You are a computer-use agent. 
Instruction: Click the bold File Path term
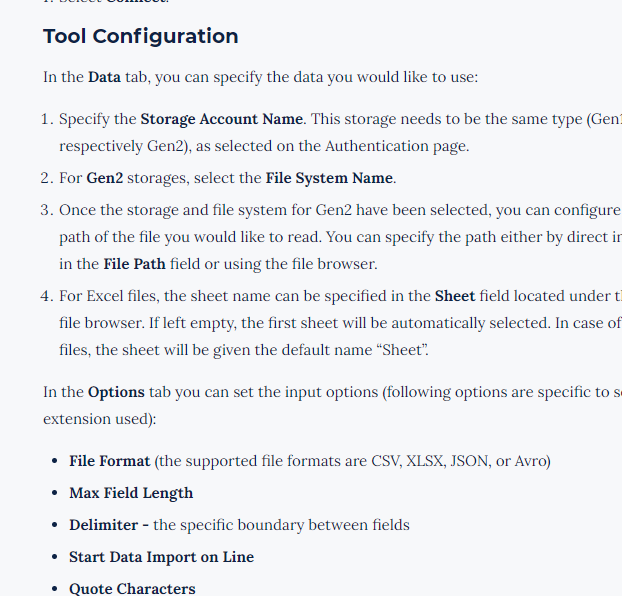tap(138, 264)
